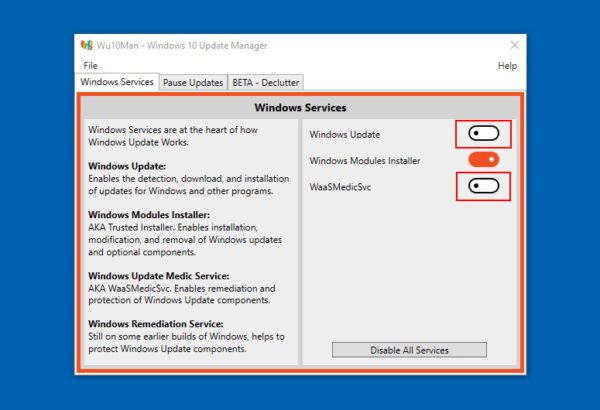Click the 'Windows Modules Installer' service label
Image resolution: width=600 pixels, height=410 pixels.
tap(365, 161)
